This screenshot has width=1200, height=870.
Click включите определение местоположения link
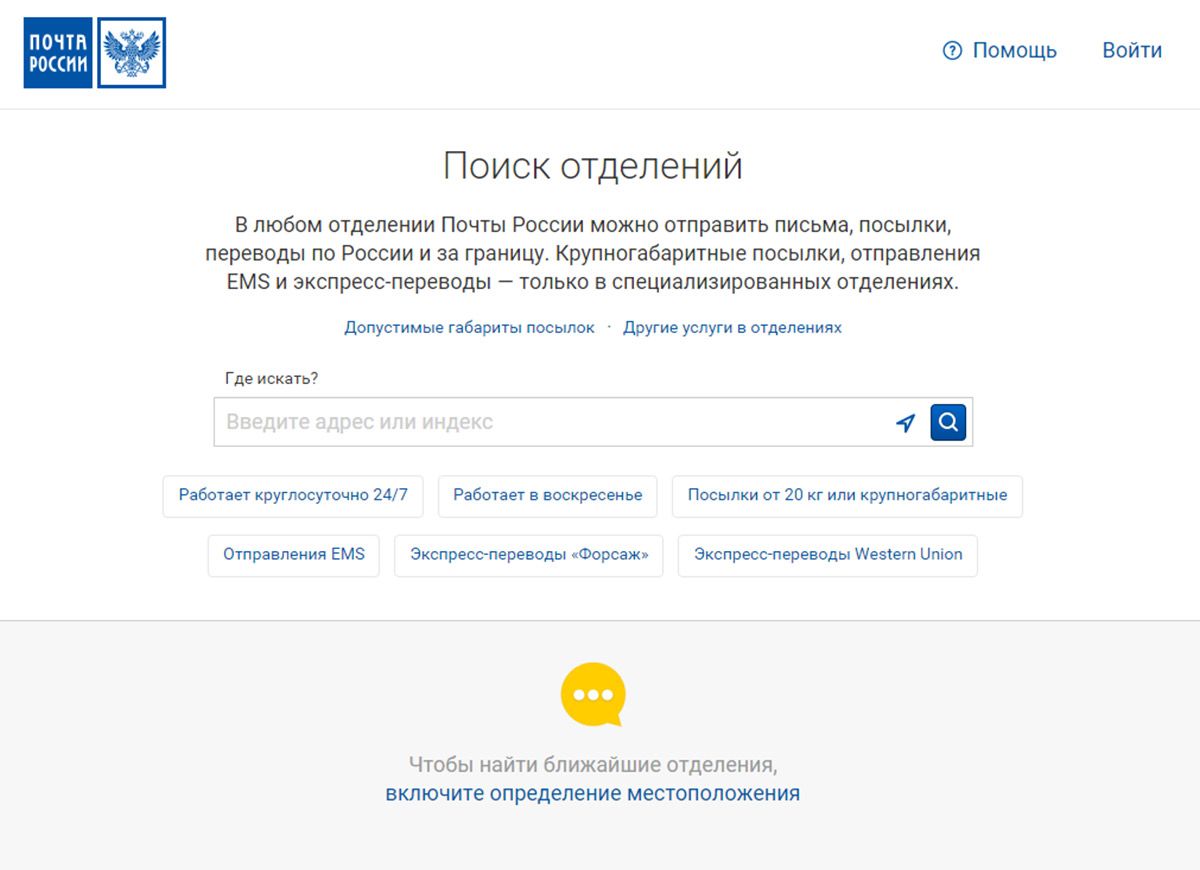click(592, 793)
